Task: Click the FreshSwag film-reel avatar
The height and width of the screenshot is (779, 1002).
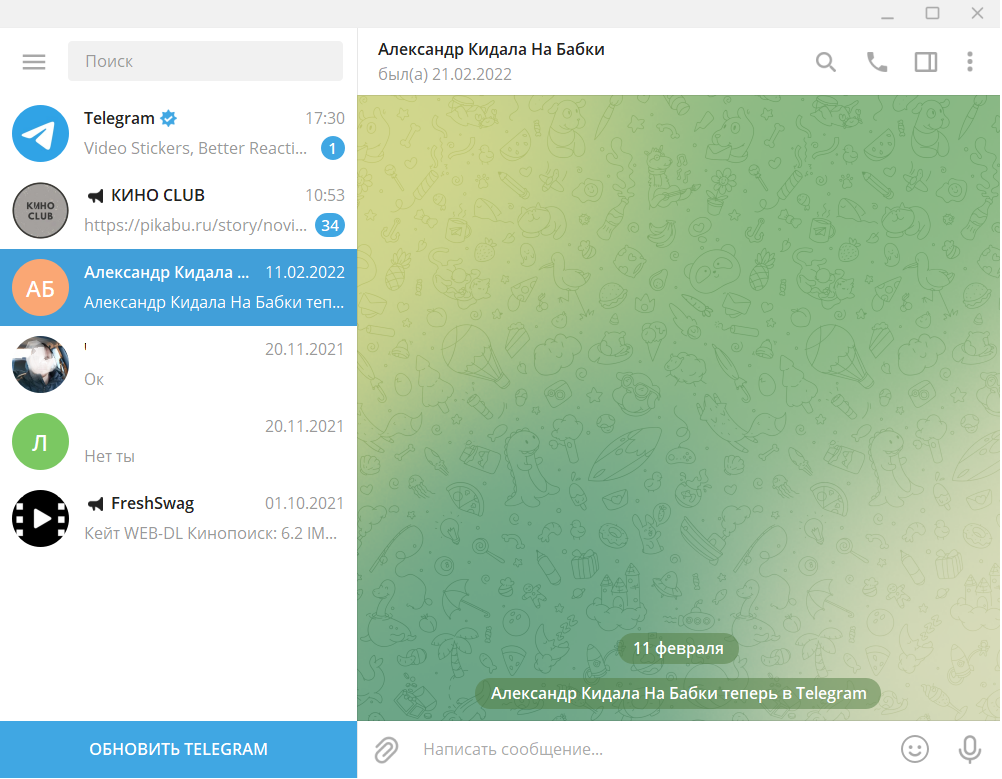Action: click(40, 518)
